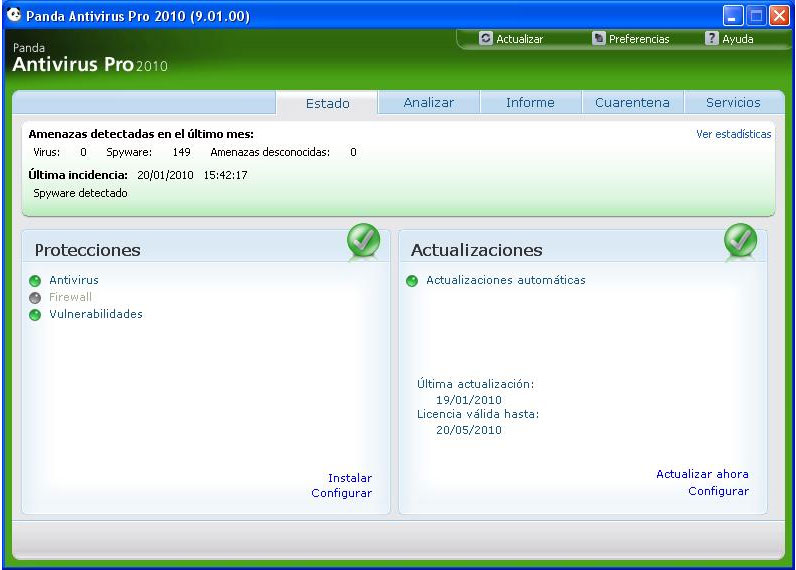Click the Ayuda question mark icon
796x570 pixels.
(x=712, y=38)
